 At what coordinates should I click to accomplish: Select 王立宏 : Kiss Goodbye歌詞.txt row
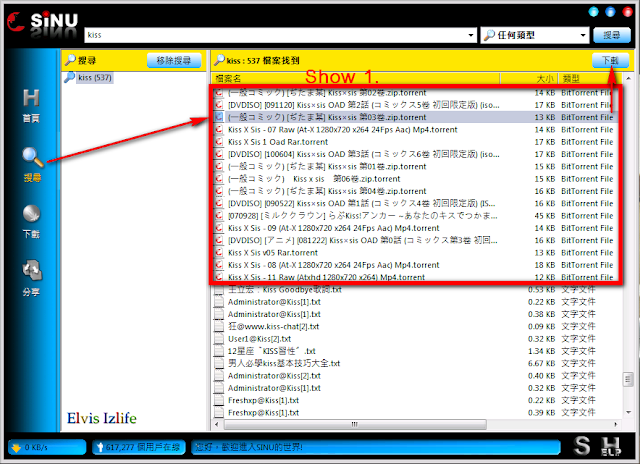[414, 290]
